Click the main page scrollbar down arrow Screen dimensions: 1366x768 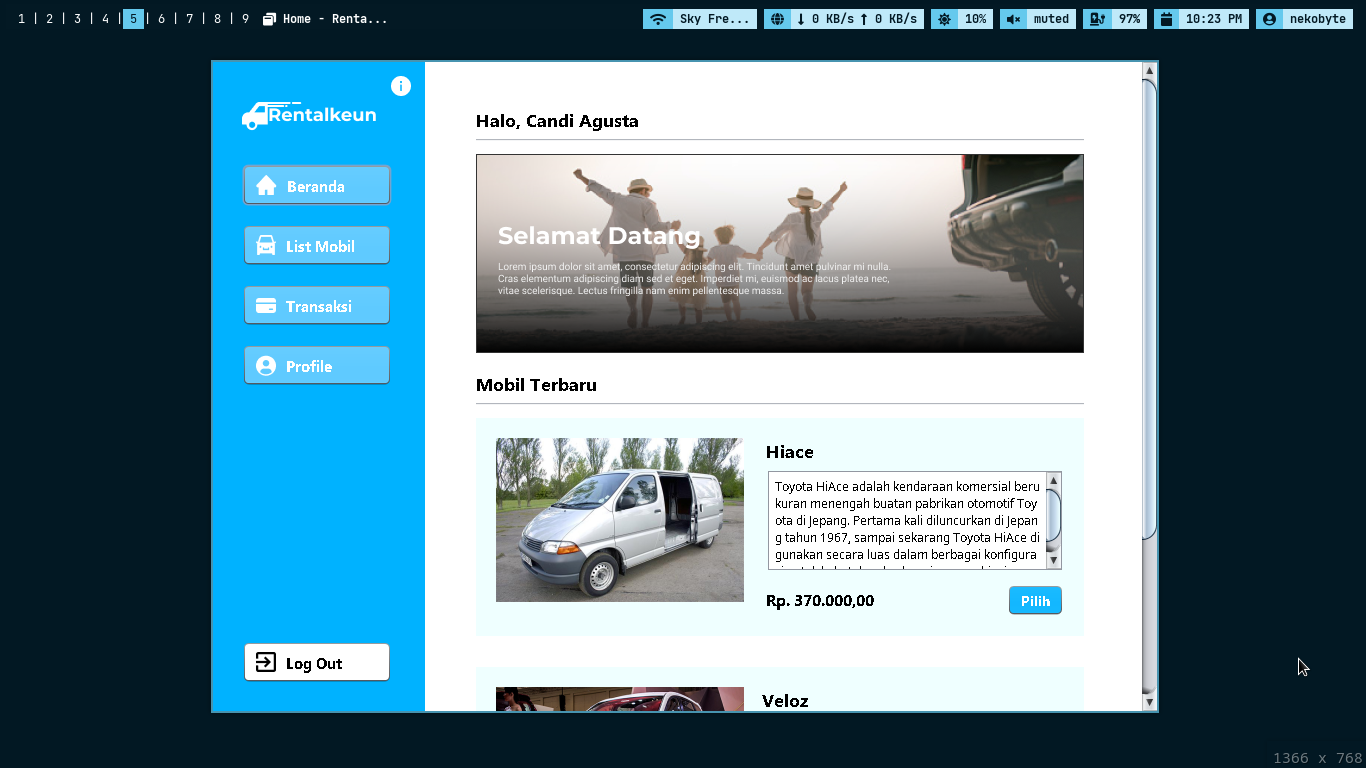(x=1149, y=702)
